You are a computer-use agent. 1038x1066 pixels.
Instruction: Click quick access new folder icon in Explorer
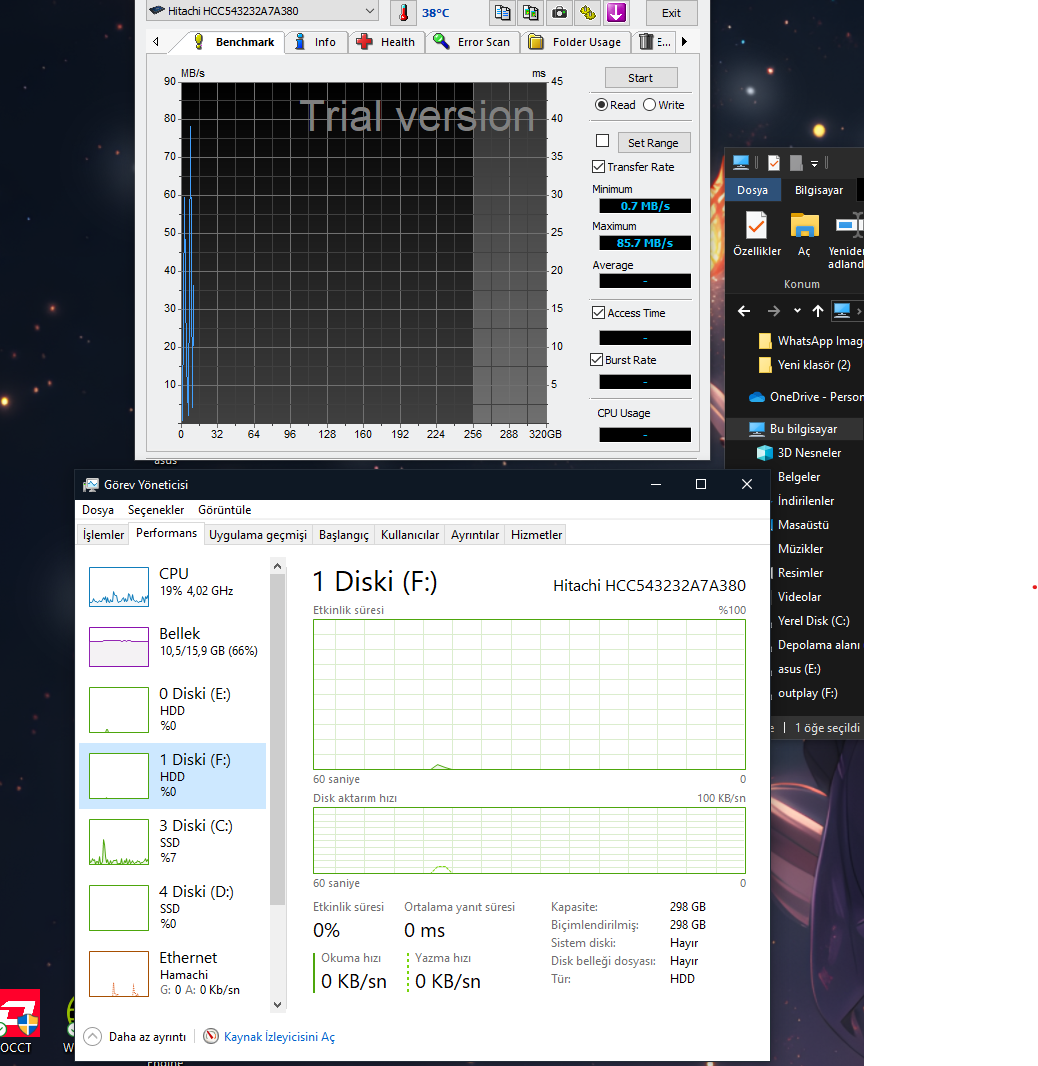796,163
